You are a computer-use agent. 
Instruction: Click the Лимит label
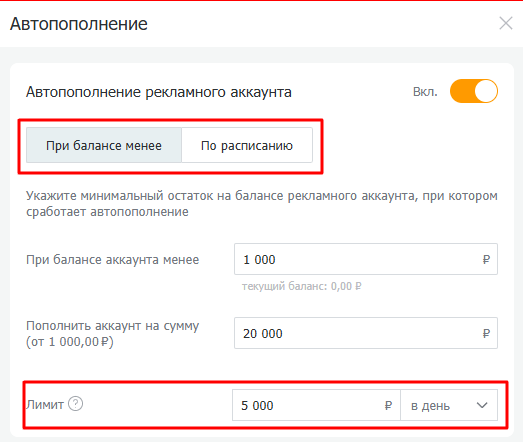click(45, 405)
